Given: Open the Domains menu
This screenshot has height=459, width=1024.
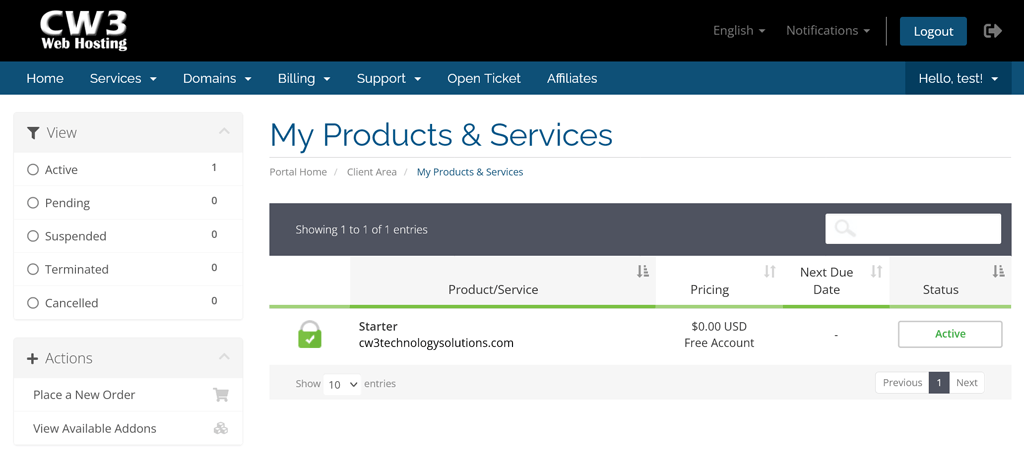Looking at the screenshot, I should coord(217,78).
